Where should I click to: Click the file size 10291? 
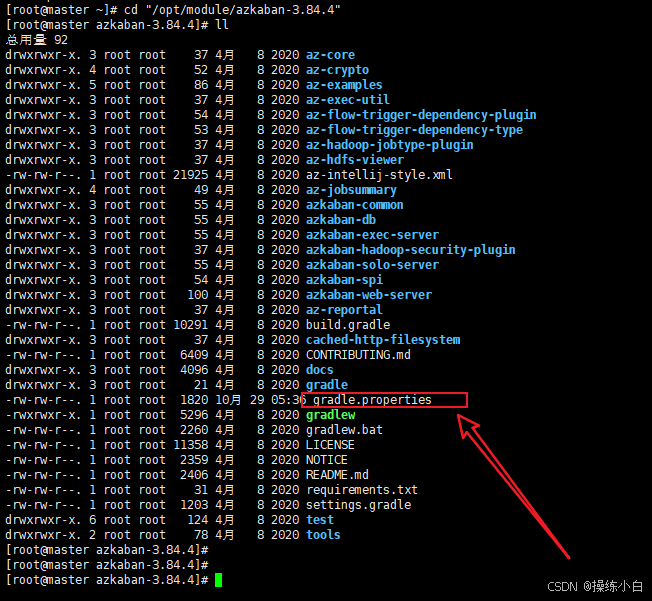[190, 325]
